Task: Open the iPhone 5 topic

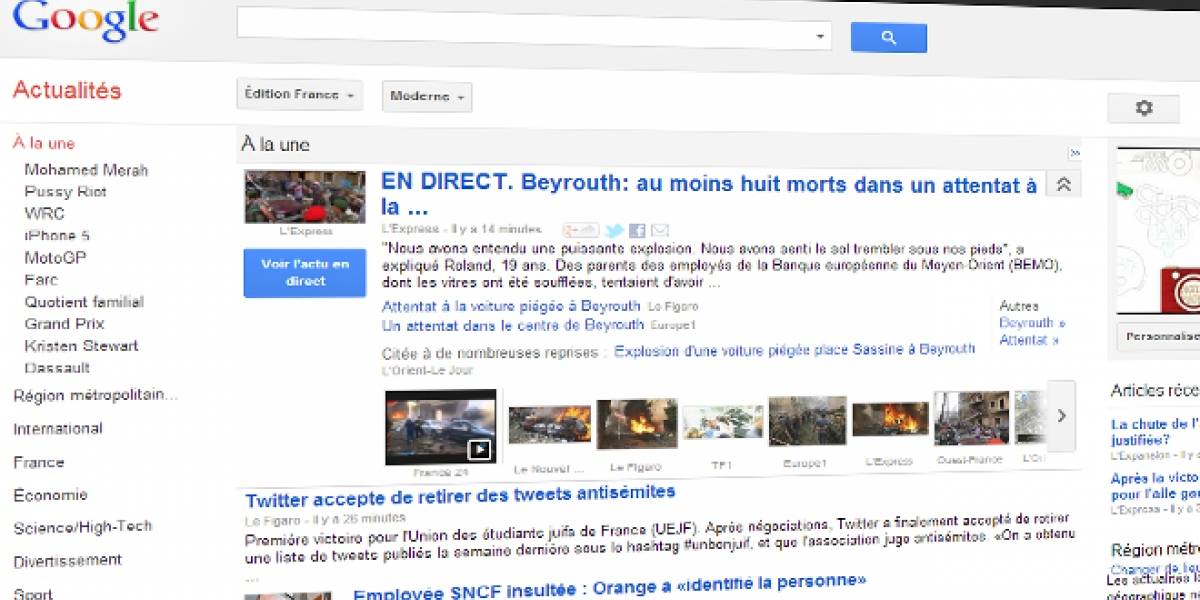Action: click(x=57, y=236)
